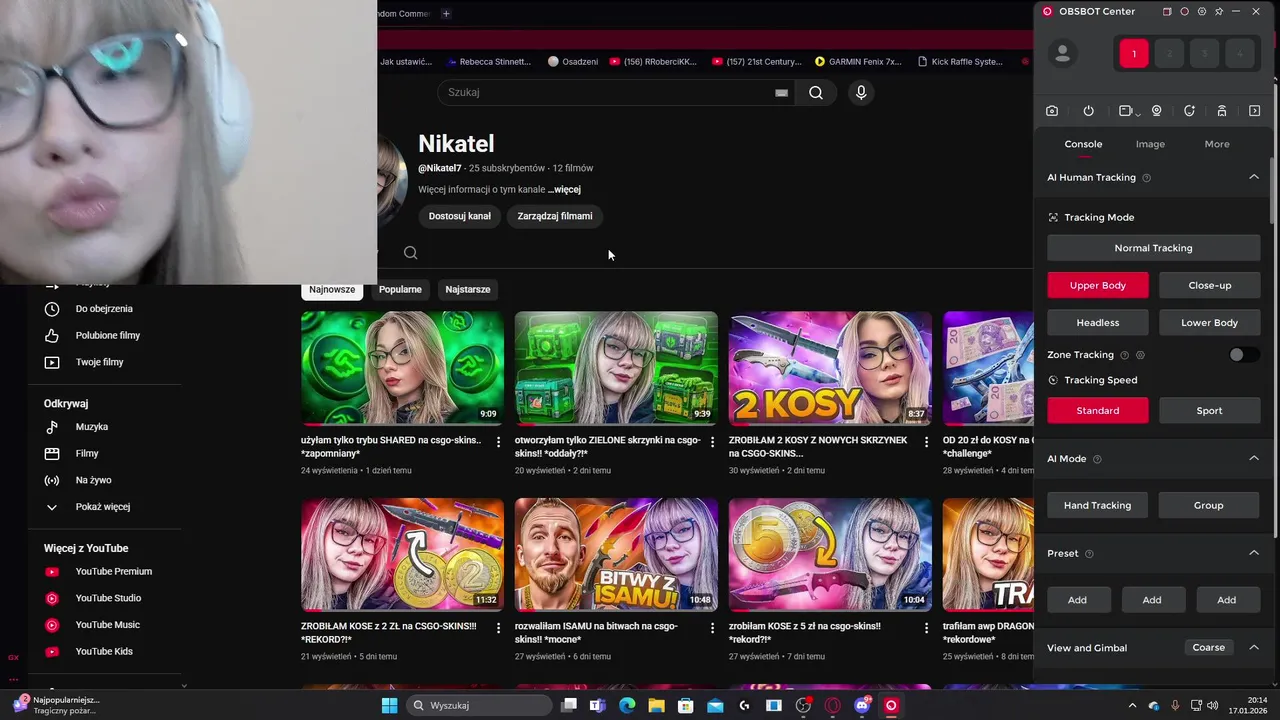Click the Preset info icon

1089,554
